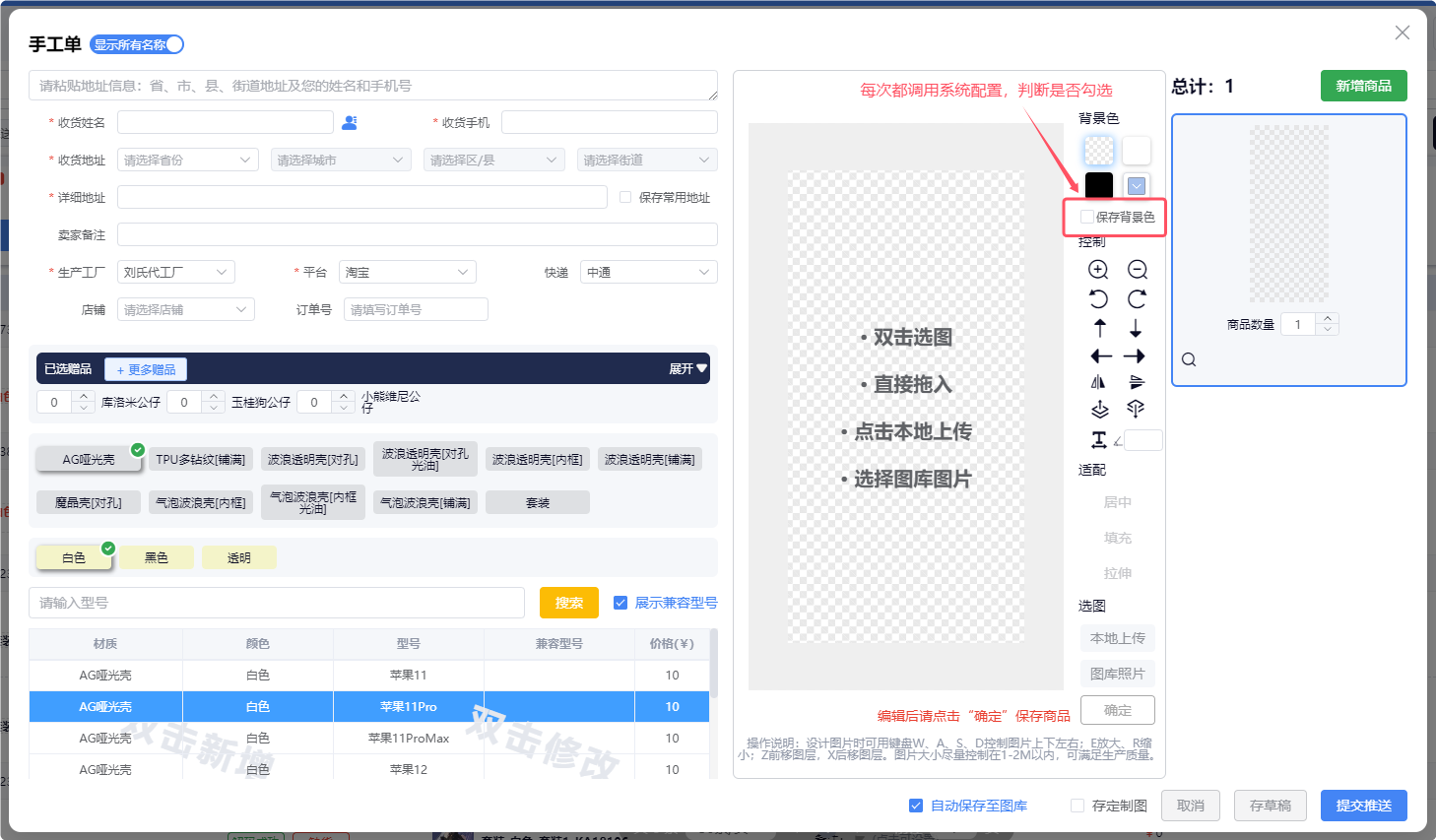Viewport: 1436px width, 840px height.
Task: Increase 商品数量 with the up stepper
Action: (1328, 319)
